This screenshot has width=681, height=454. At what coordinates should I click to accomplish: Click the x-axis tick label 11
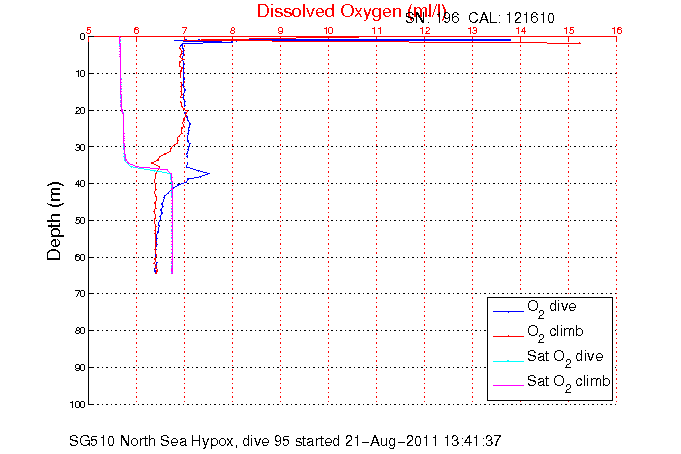click(x=377, y=31)
